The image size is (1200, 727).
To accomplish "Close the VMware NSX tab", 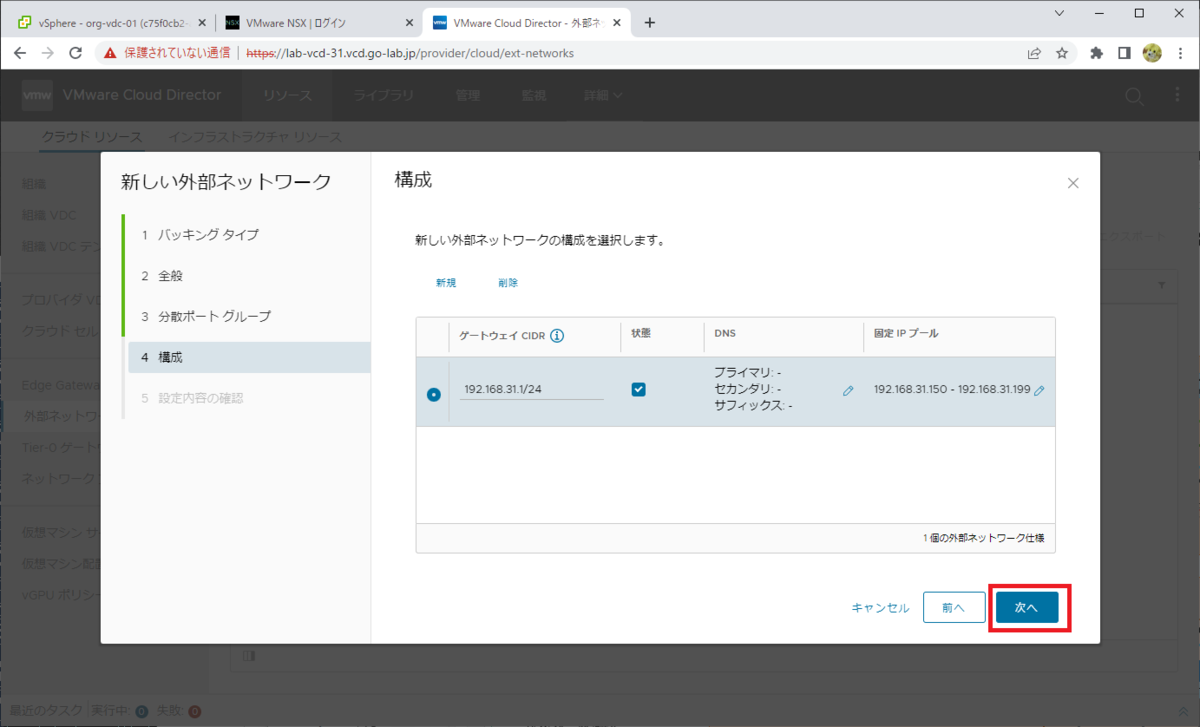I will click(409, 23).
